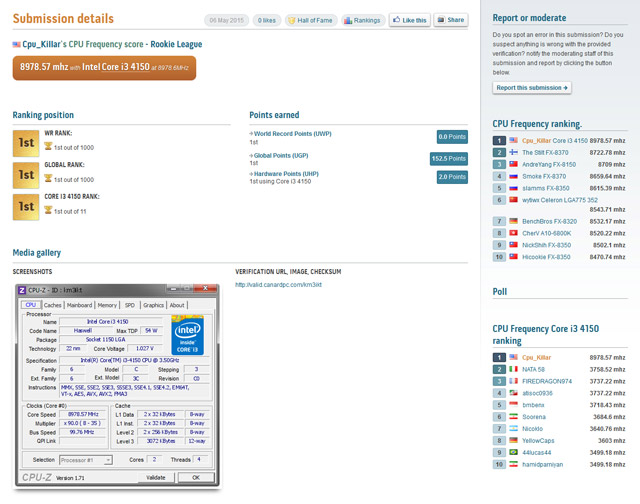Open BenchBros FX-8320 ranking entry

click(x=549, y=221)
